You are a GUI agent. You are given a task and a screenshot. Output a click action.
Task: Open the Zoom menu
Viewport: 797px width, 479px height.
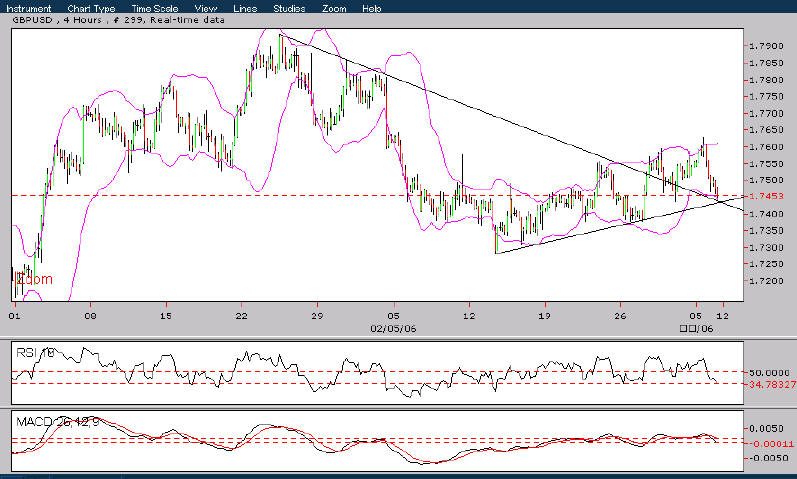coord(334,8)
